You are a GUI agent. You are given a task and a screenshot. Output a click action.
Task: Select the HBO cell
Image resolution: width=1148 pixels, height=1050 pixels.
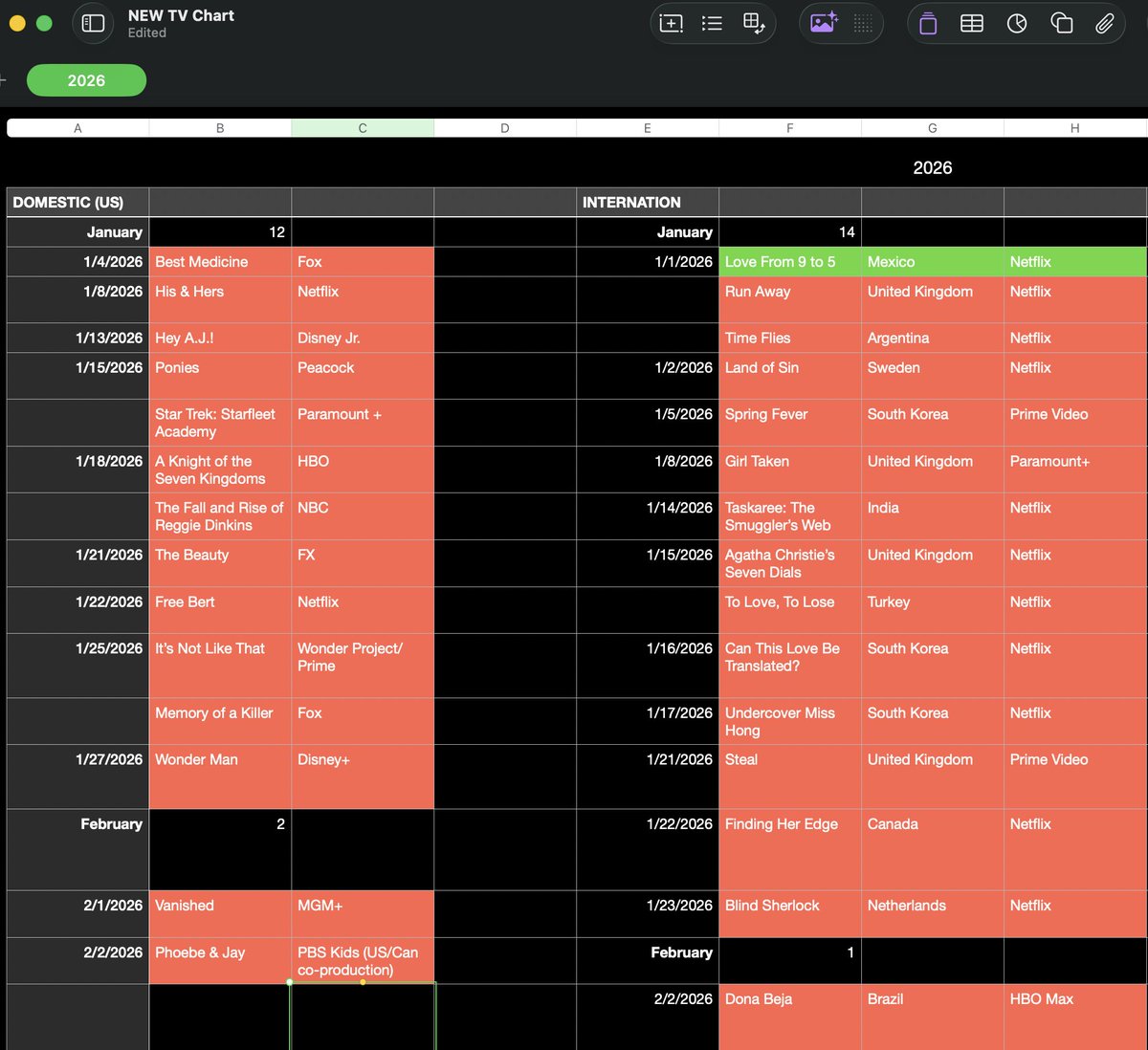tap(363, 470)
